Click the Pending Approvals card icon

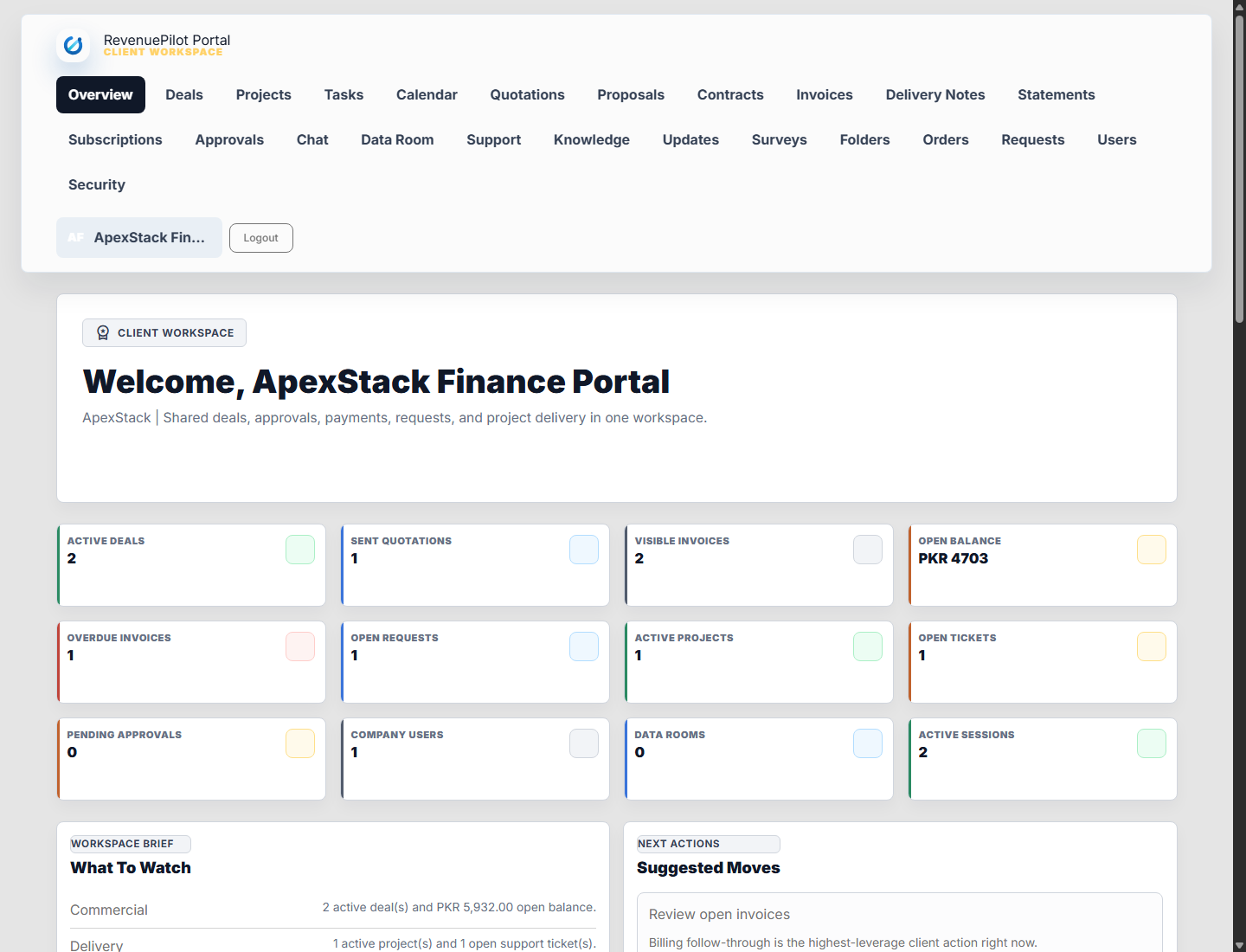point(300,743)
